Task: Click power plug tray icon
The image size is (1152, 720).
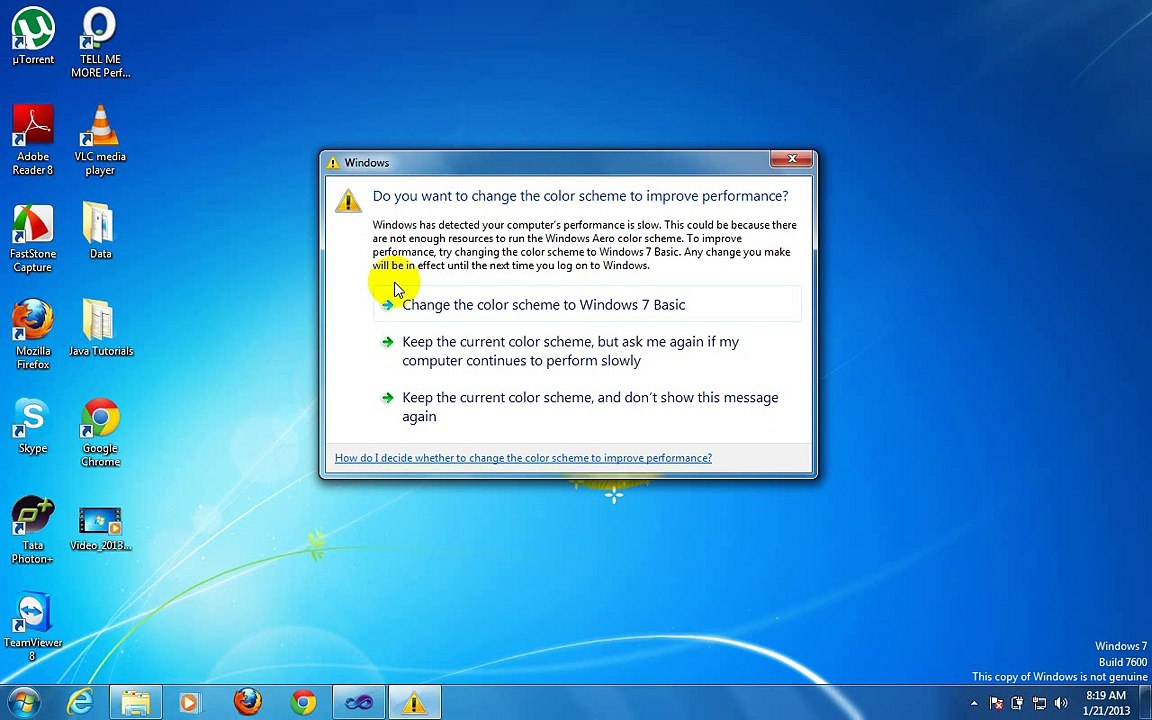Action: (x=1018, y=703)
